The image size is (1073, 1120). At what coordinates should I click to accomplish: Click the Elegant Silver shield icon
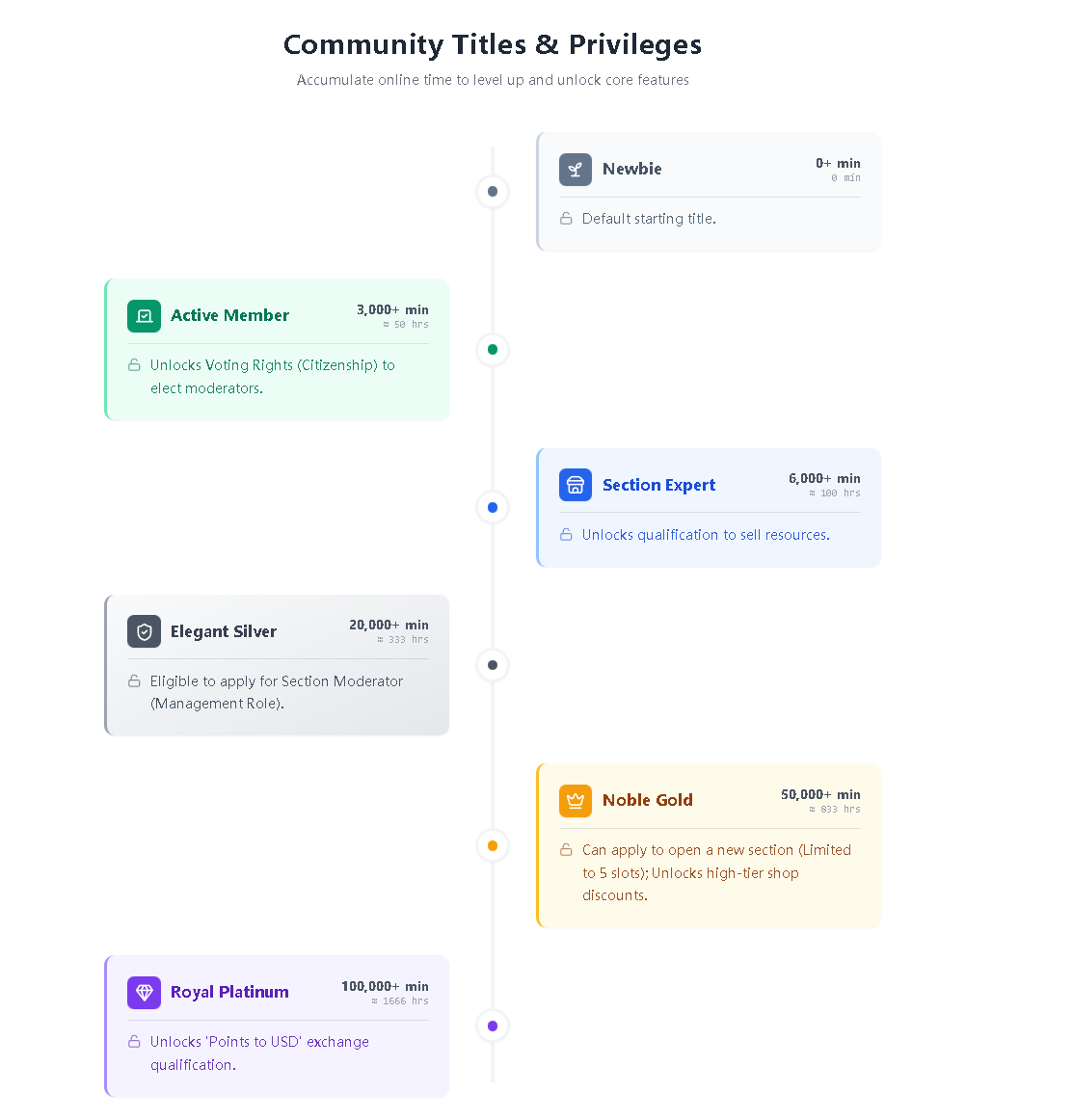[x=144, y=631]
